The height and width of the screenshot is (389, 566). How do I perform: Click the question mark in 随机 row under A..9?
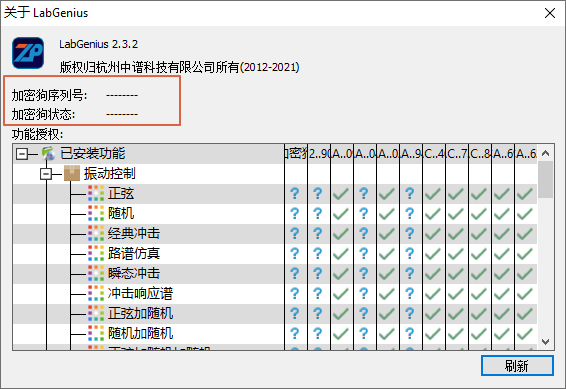coord(410,214)
